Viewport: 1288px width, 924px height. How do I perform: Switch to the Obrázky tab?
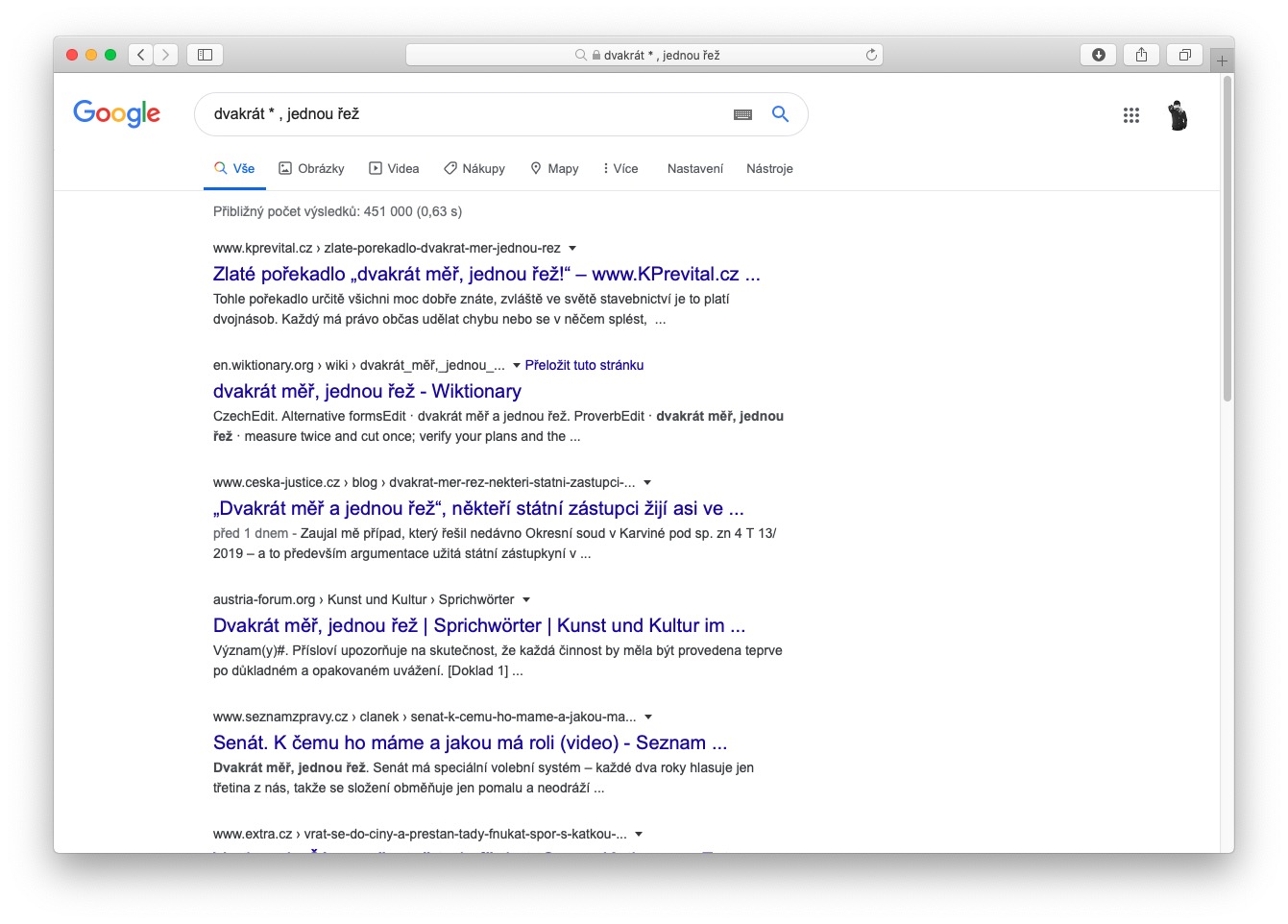(x=311, y=168)
